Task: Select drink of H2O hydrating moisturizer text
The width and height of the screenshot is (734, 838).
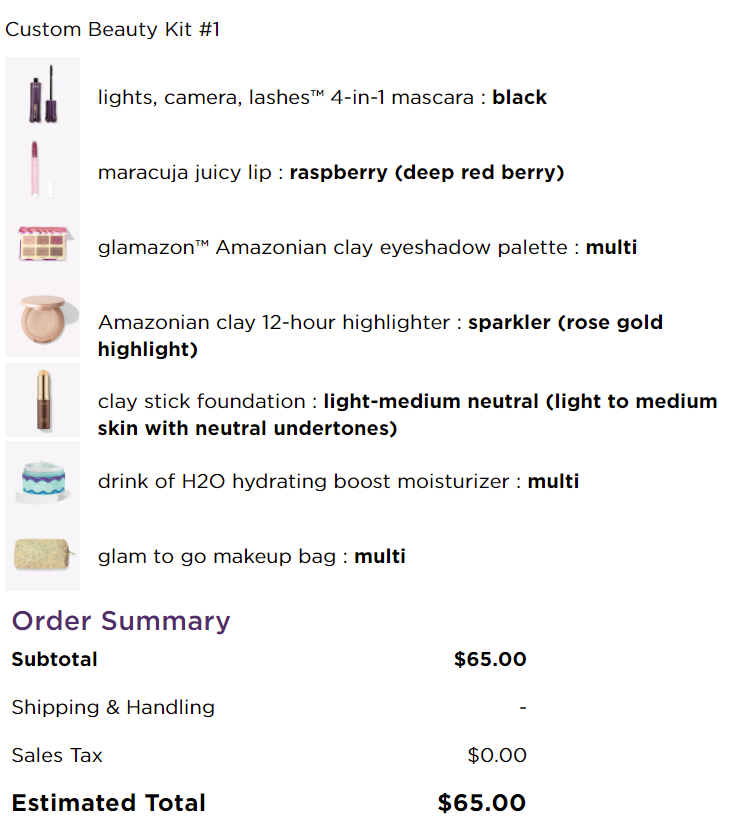Action: [305, 482]
